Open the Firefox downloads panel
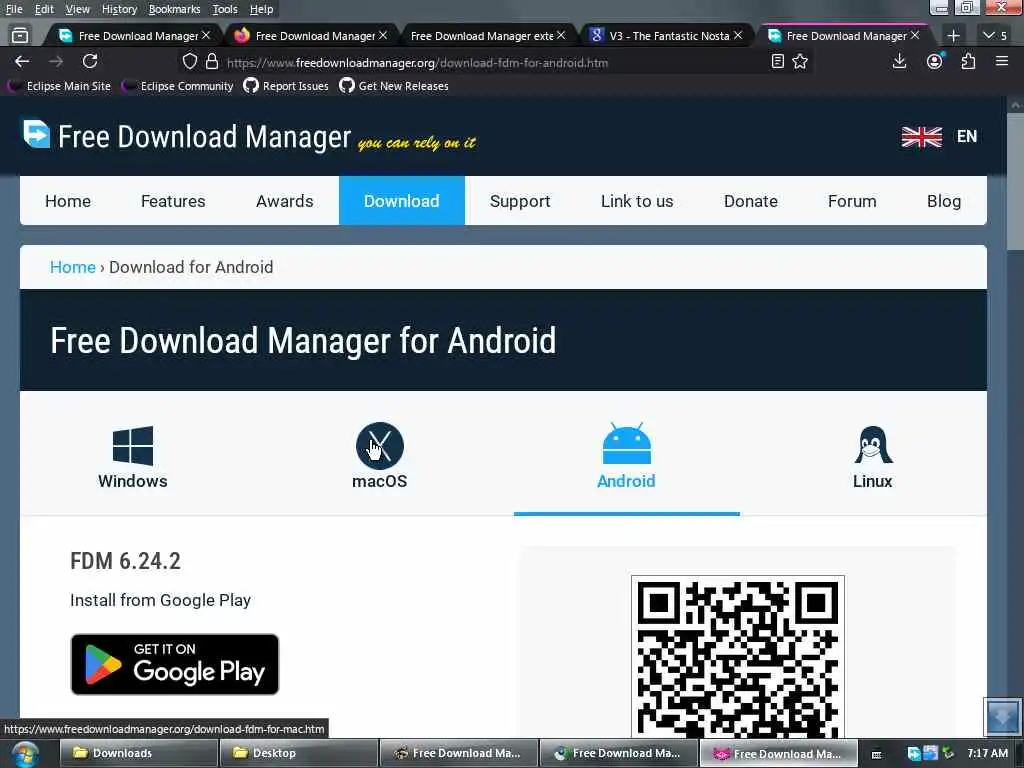 point(899,61)
